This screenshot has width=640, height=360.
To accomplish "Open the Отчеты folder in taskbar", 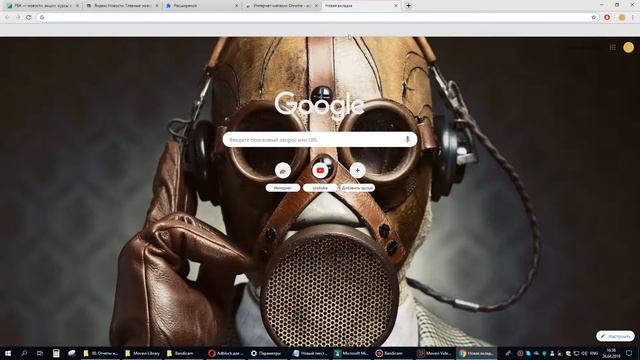I will [x=101, y=353].
